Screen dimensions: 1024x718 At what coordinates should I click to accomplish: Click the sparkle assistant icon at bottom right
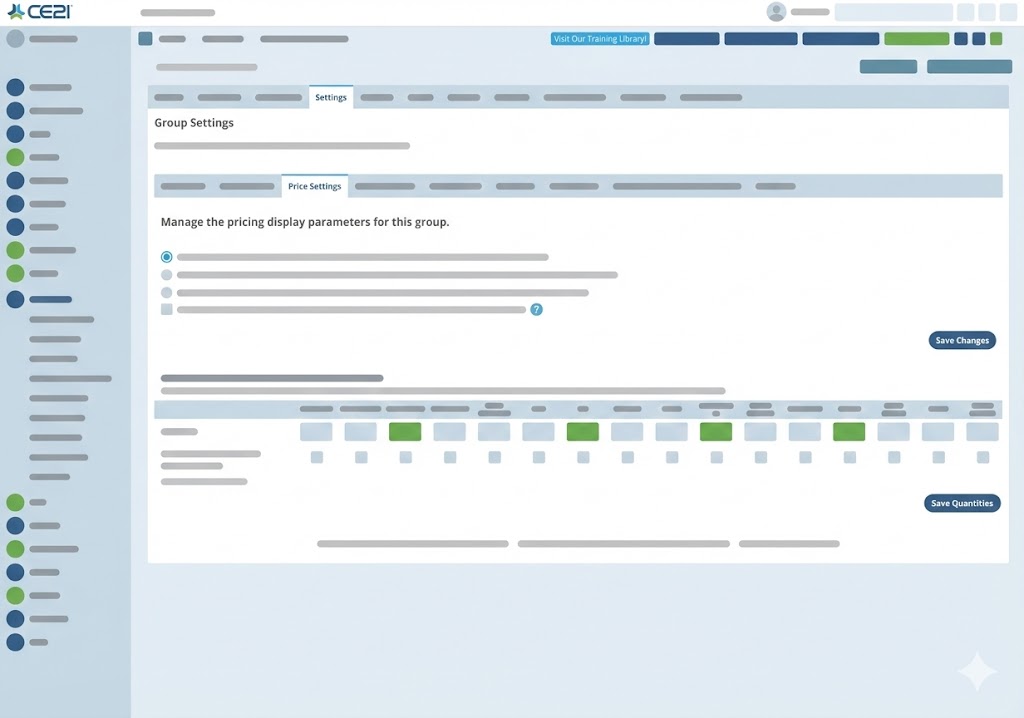tap(978, 671)
